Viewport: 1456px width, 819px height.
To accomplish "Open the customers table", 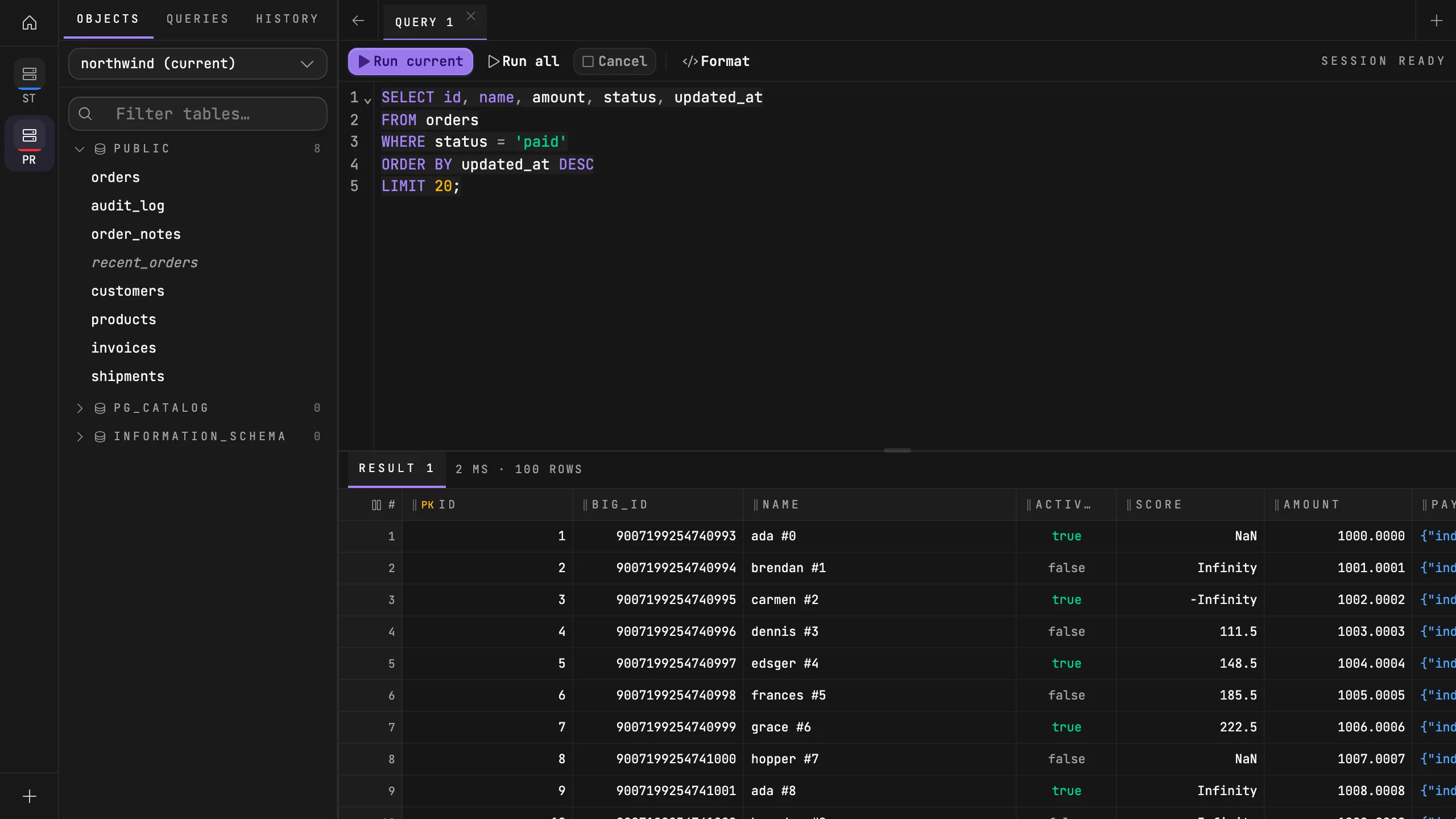I will coord(127,291).
